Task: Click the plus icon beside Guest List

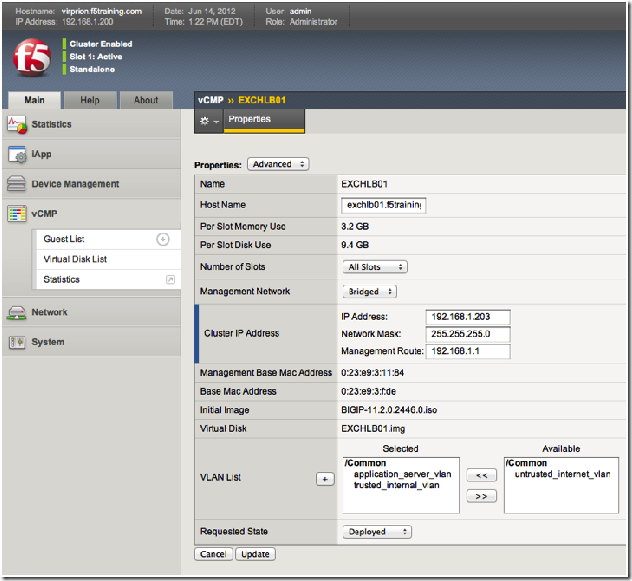Action: [x=163, y=239]
